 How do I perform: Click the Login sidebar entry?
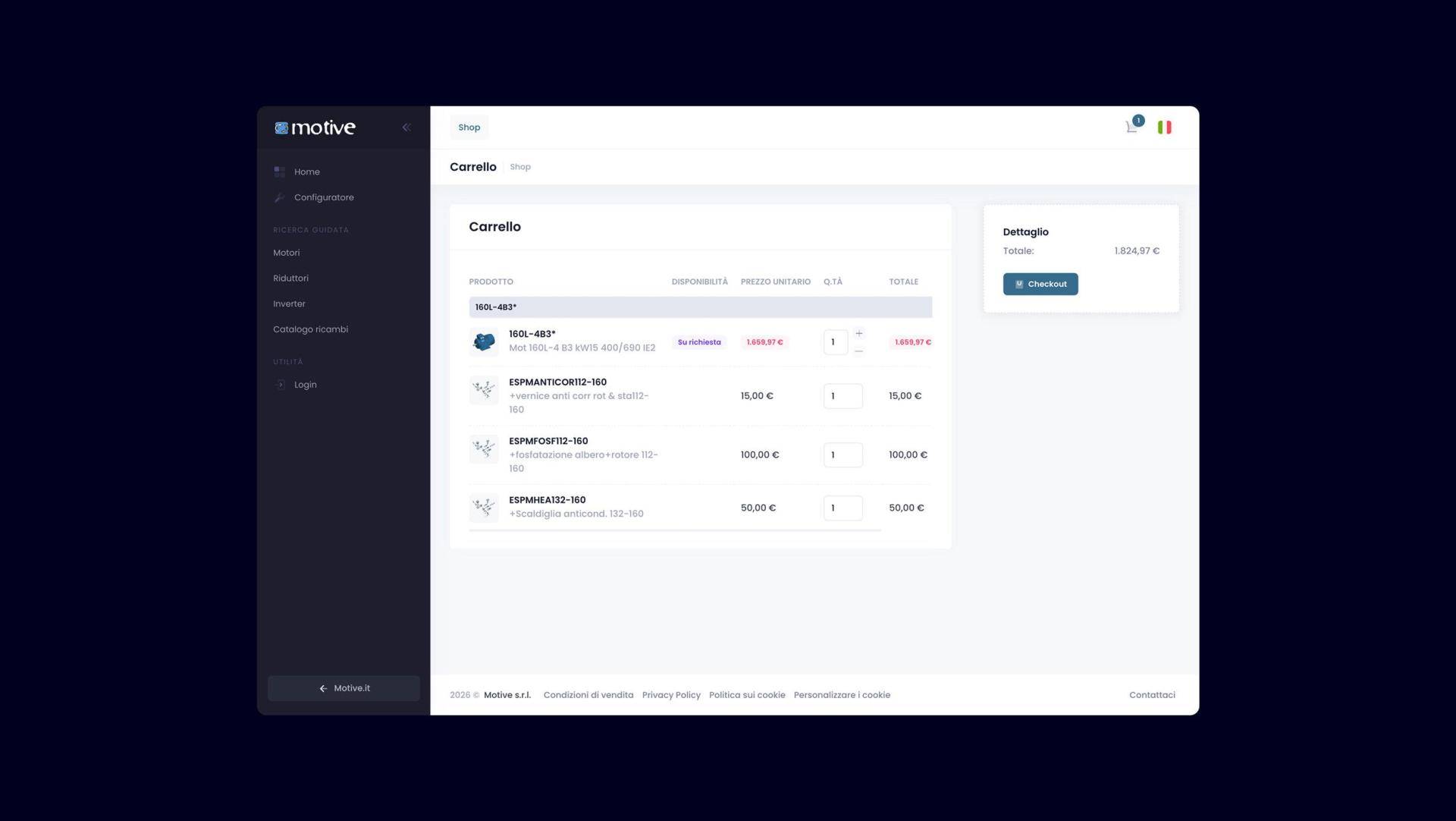click(305, 385)
